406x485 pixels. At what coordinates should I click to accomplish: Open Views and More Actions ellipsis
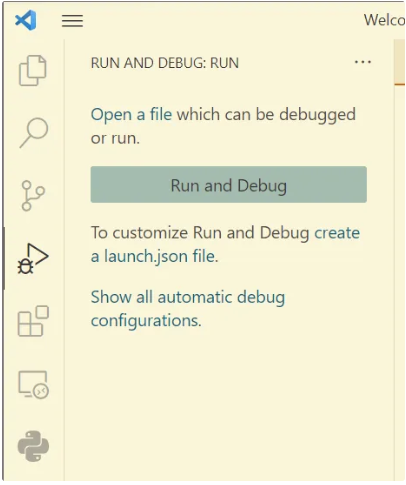click(363, 62)
